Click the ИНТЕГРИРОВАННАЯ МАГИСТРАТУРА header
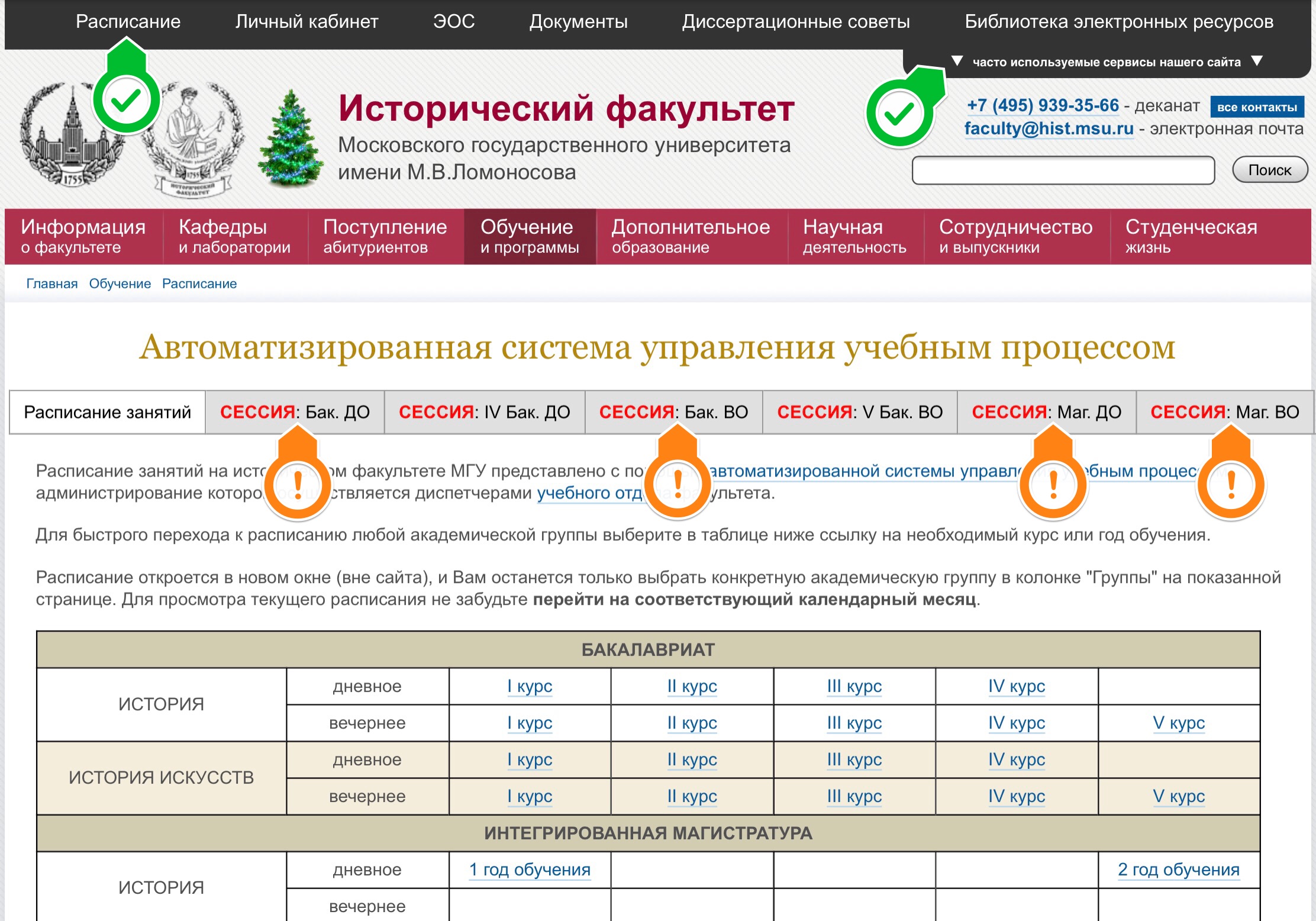 [649, 833]
